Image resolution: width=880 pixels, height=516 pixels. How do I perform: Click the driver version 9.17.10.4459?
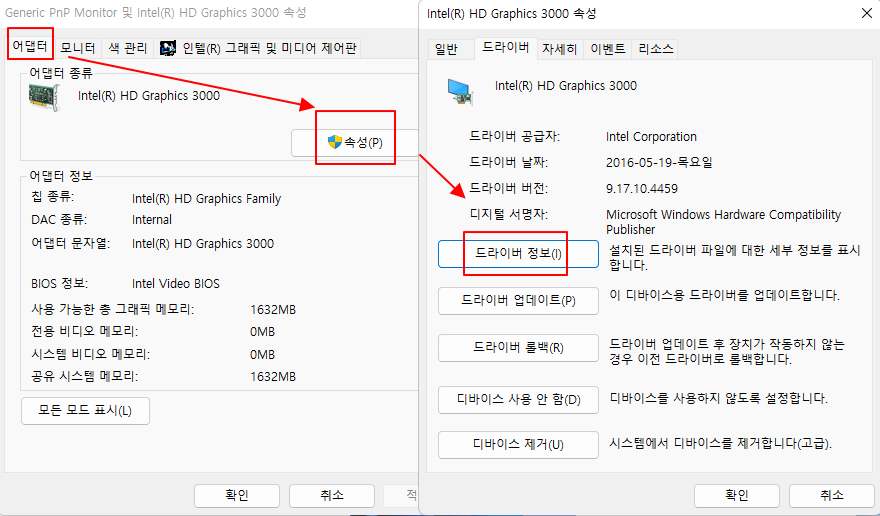coord(641,189)
